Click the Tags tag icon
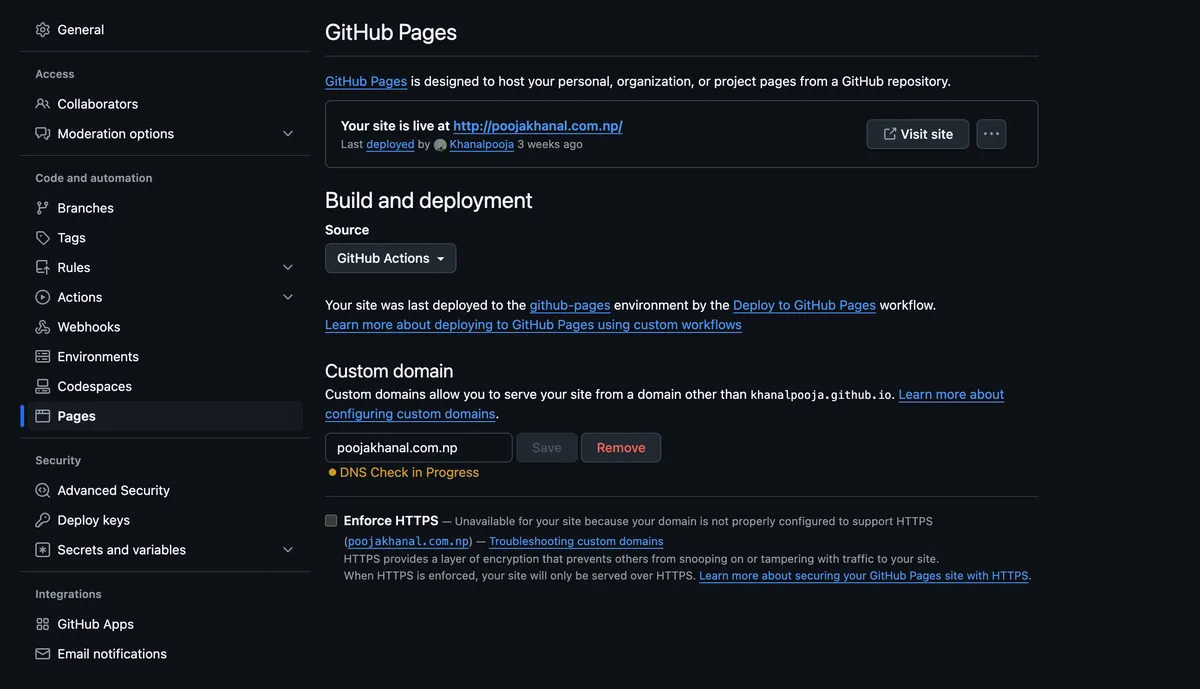Viewport: 1200px width, 689px height. 42,238
